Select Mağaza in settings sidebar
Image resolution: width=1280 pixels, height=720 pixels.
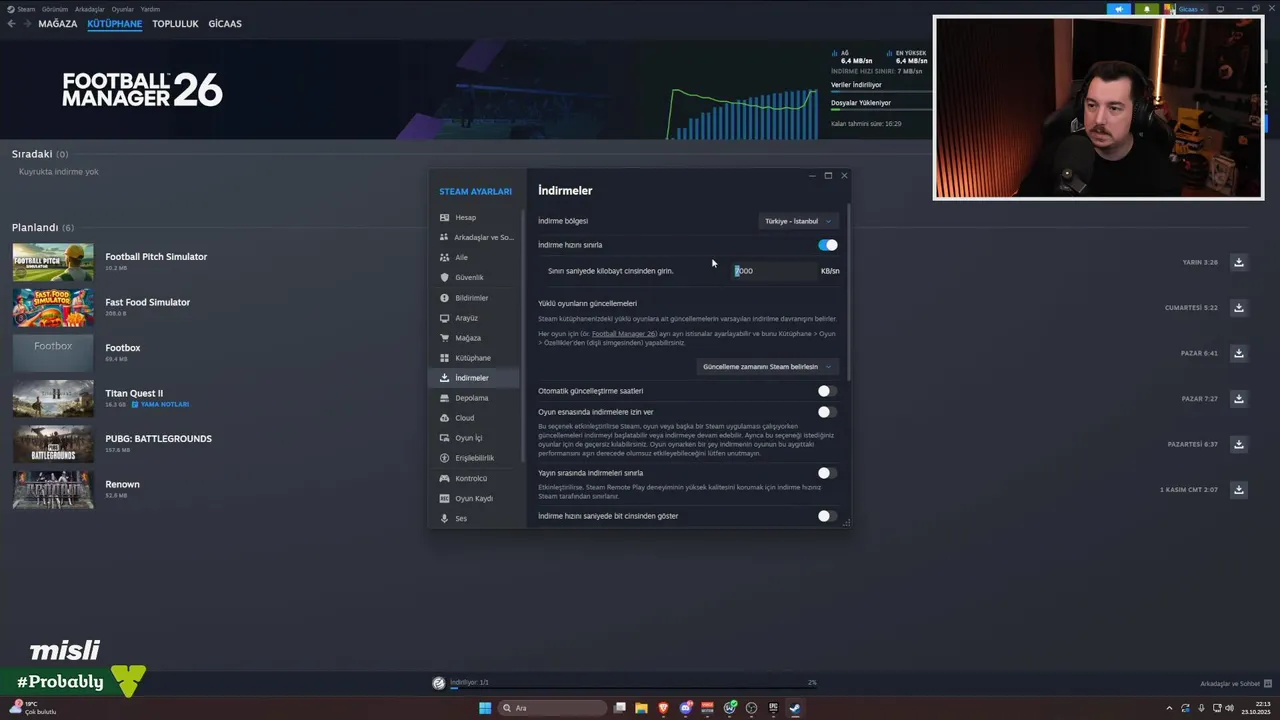[473, 338]
